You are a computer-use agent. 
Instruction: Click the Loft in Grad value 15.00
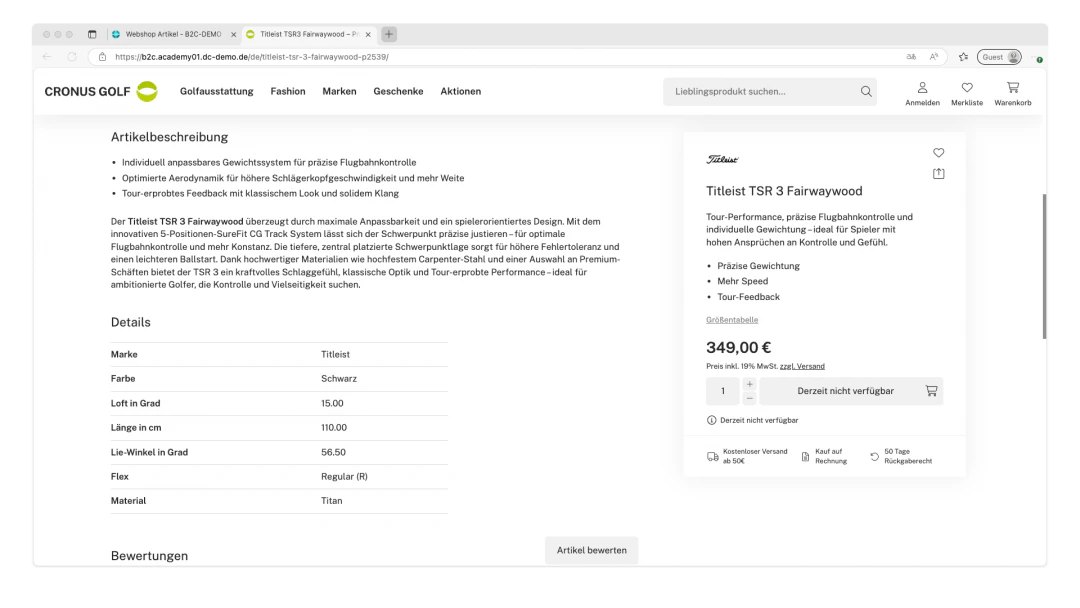click(332, 403)
